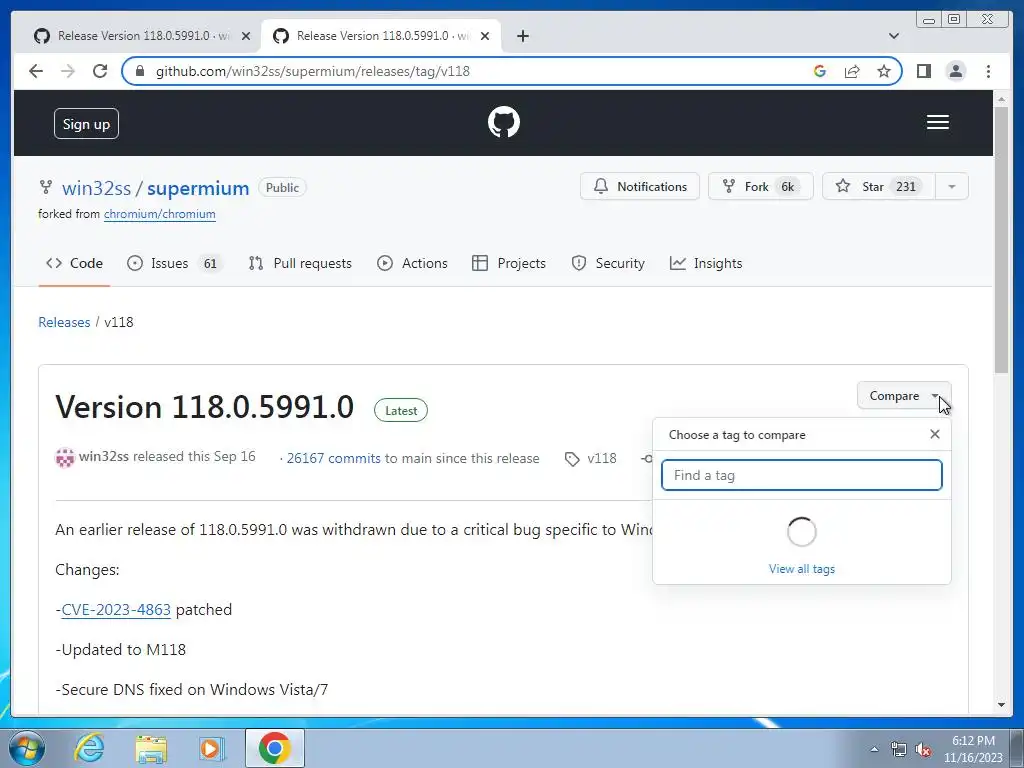Open the 26167 commits link
Viewport: 1024px width, 768px height.
(333, 458)
